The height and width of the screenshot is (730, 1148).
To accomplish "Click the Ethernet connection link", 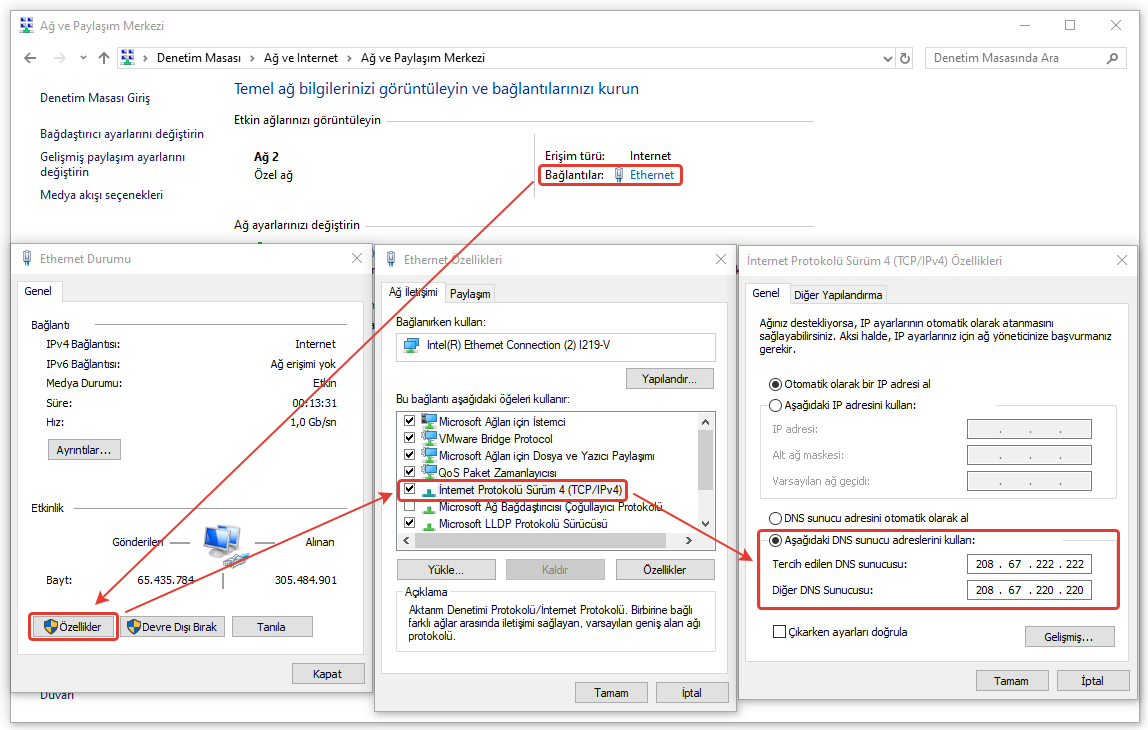I will [x=651, y=175].
